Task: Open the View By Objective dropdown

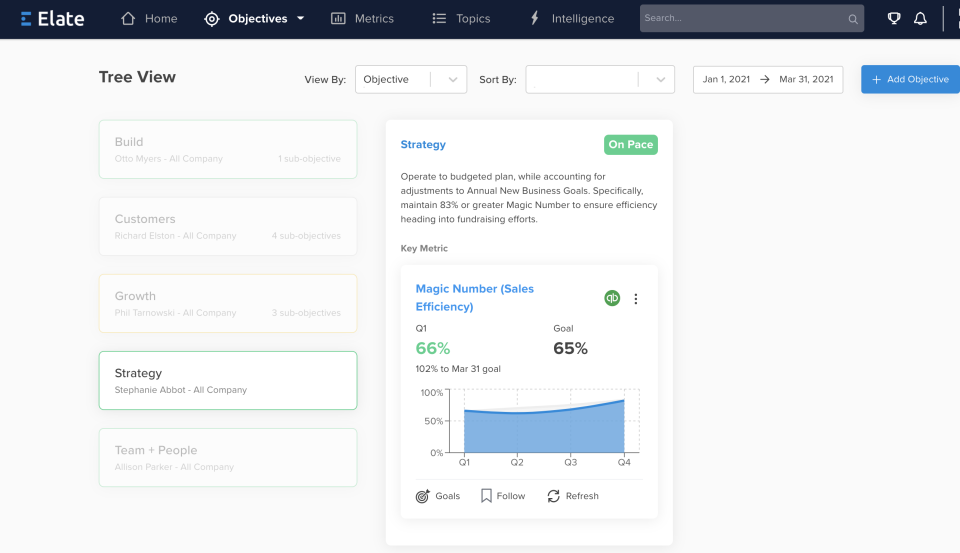Action: coord(411,80)
